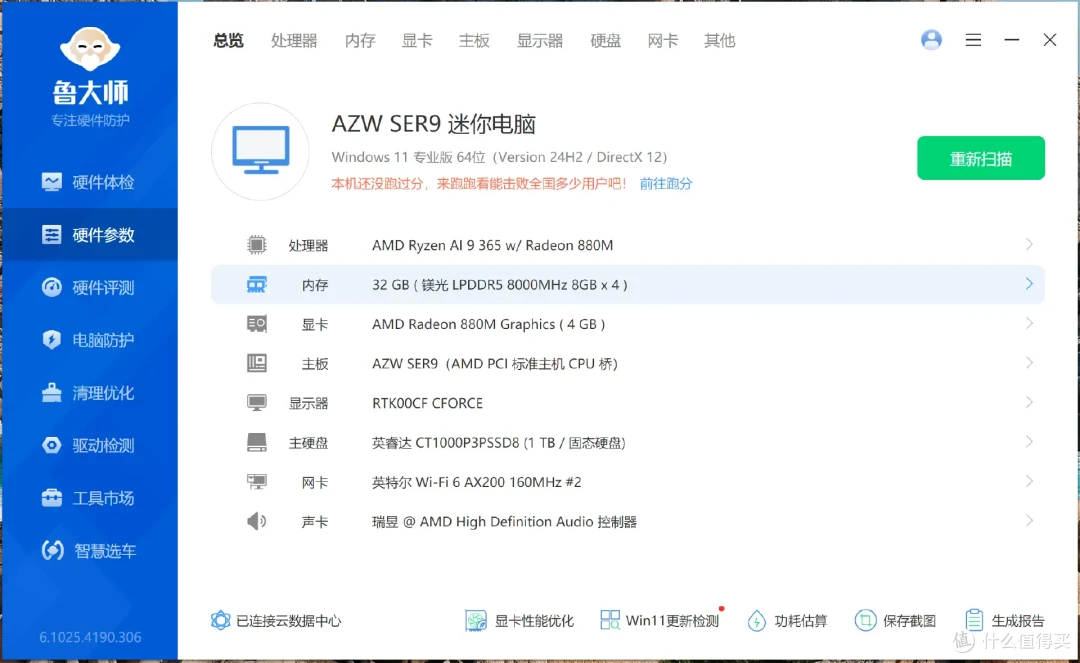Click the 内存 RAM icon

(x=257, y=284)
